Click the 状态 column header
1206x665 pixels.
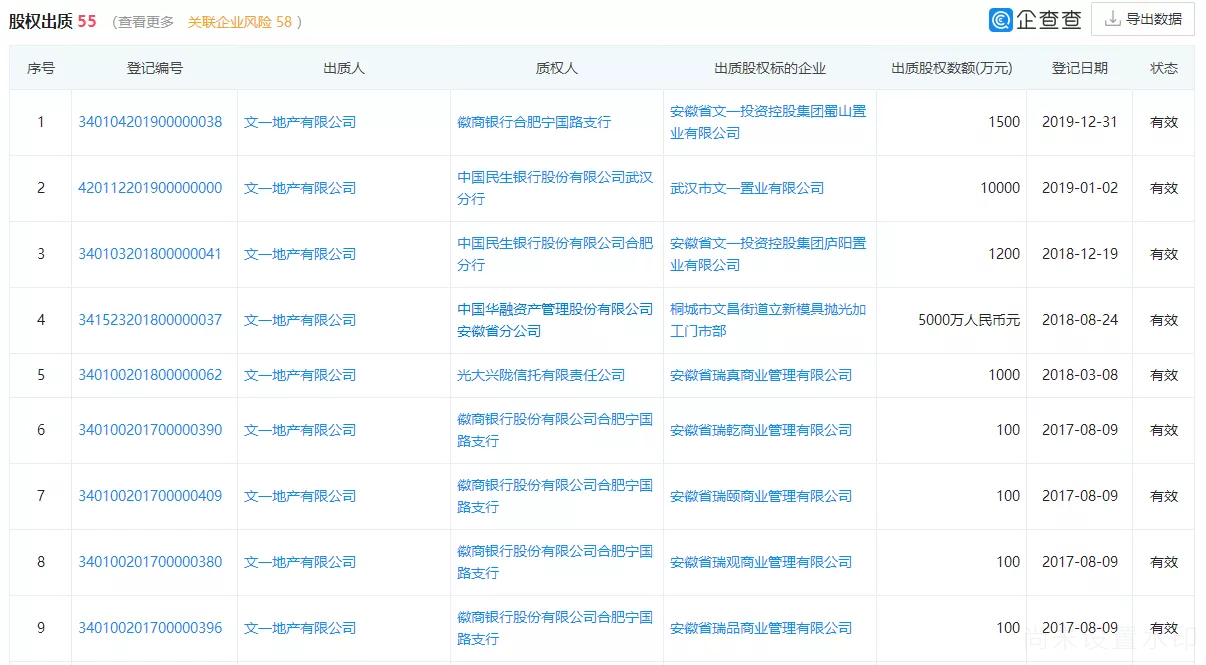(x=1164, y=68)
